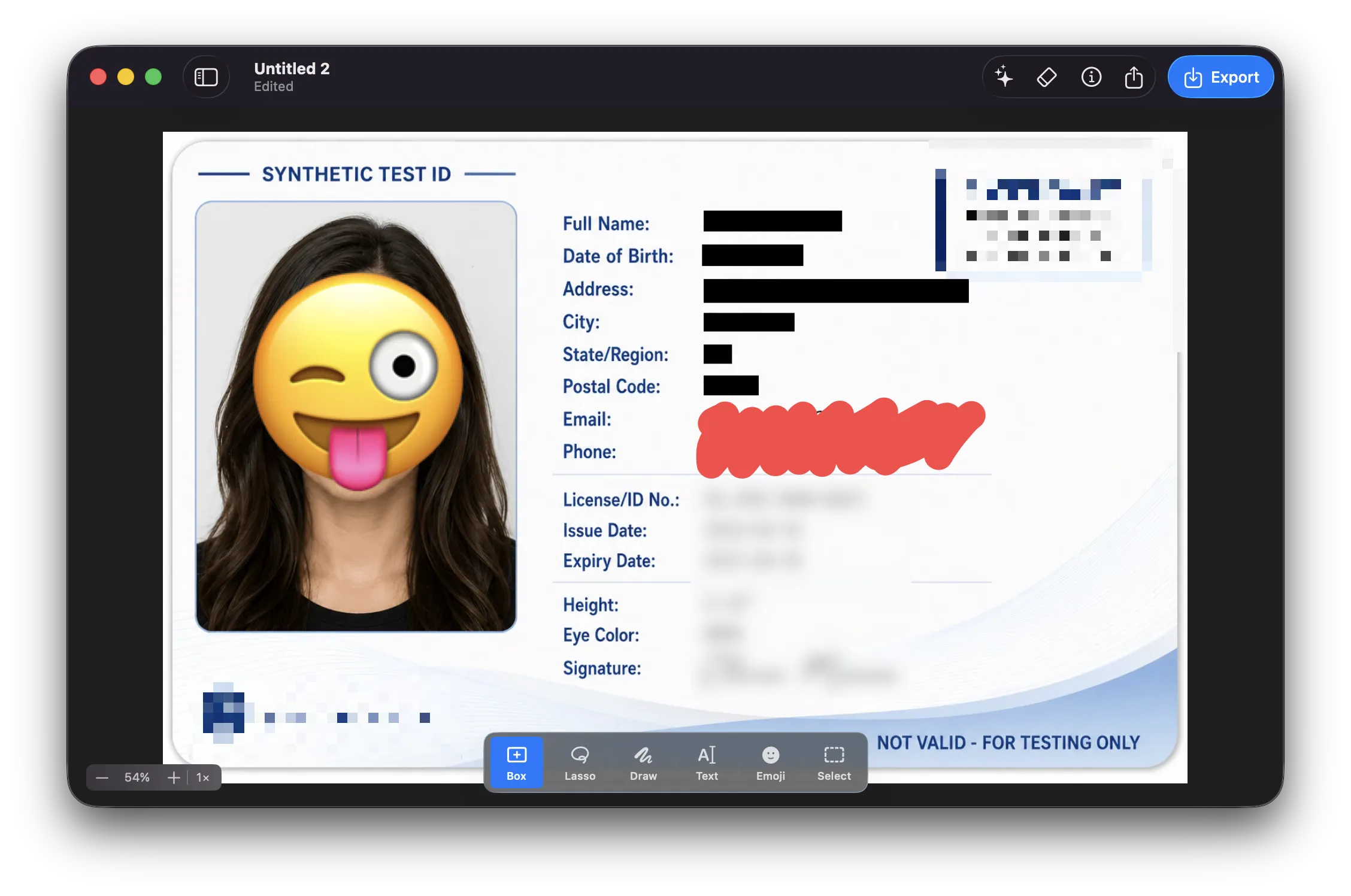This screenshot has height=896, width=1351.
Task: Click the blurred License/ID No. value
Action: 784,499
